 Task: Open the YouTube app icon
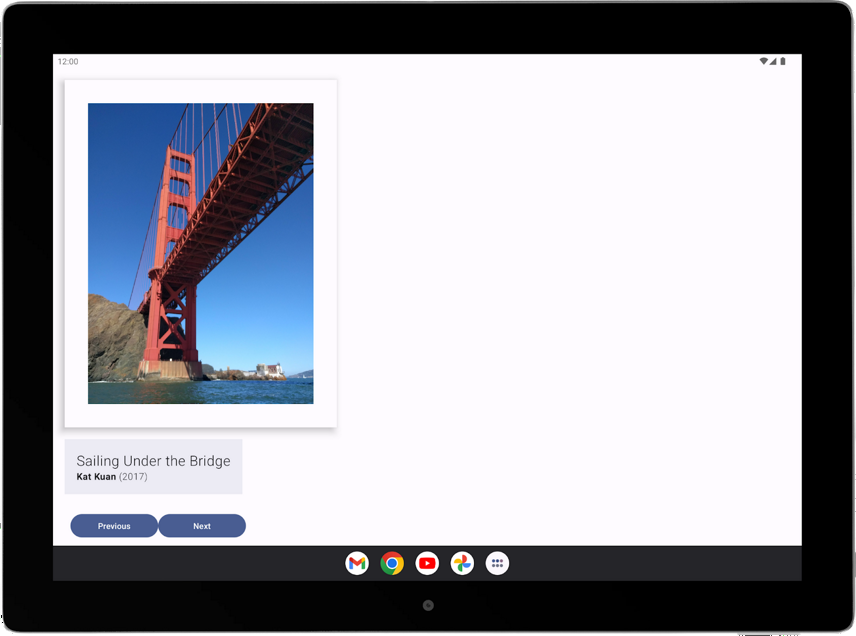[427, 563]
